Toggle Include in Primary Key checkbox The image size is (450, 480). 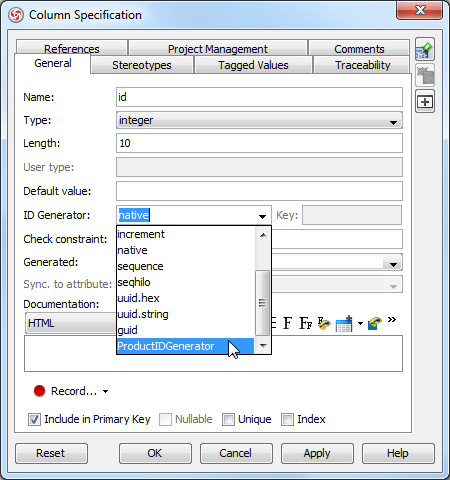point(34,419)
